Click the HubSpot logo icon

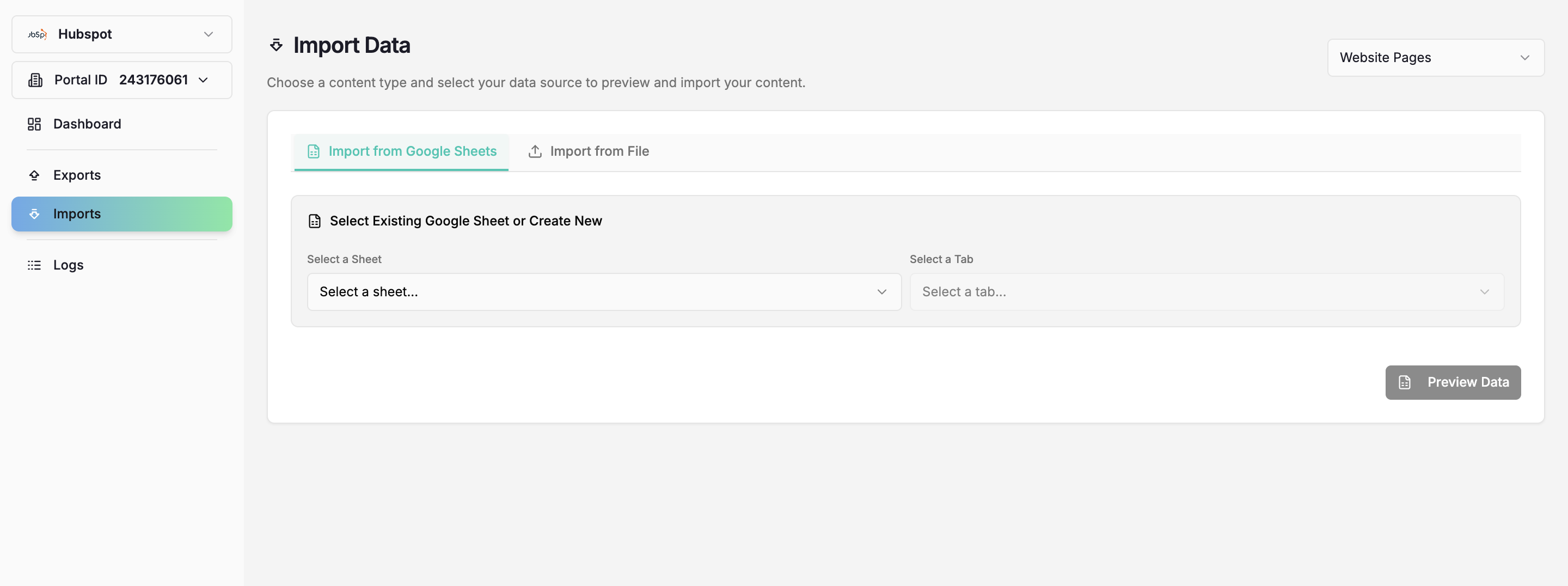tap(37, 34)
